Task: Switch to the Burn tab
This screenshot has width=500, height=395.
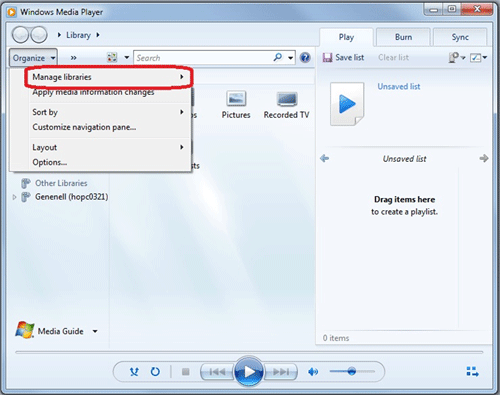Action: [403, 37]
